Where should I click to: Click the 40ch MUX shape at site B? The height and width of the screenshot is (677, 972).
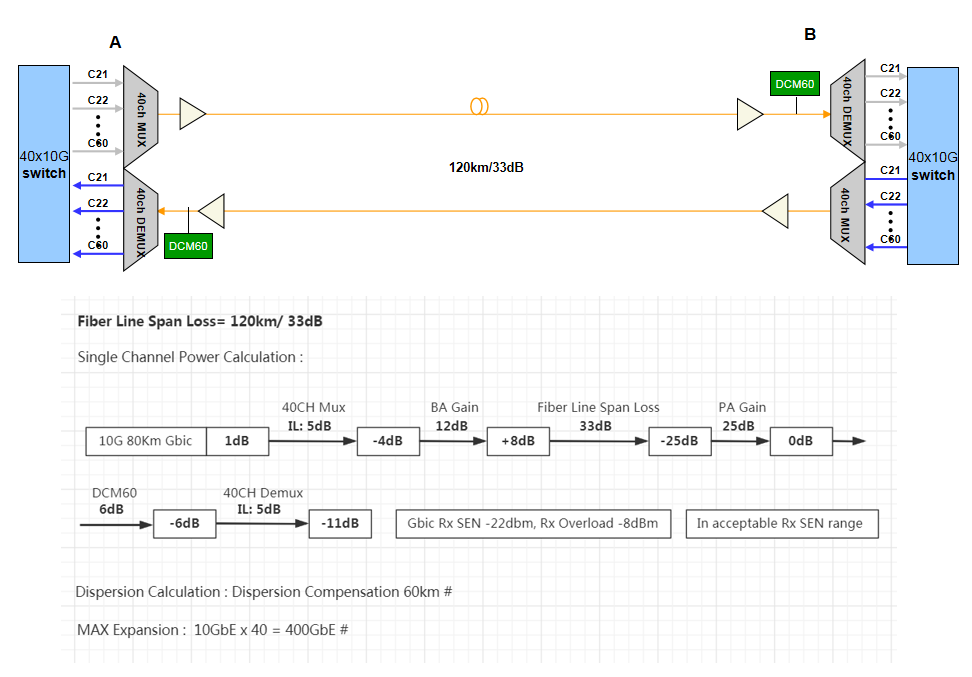pos(846,216)
